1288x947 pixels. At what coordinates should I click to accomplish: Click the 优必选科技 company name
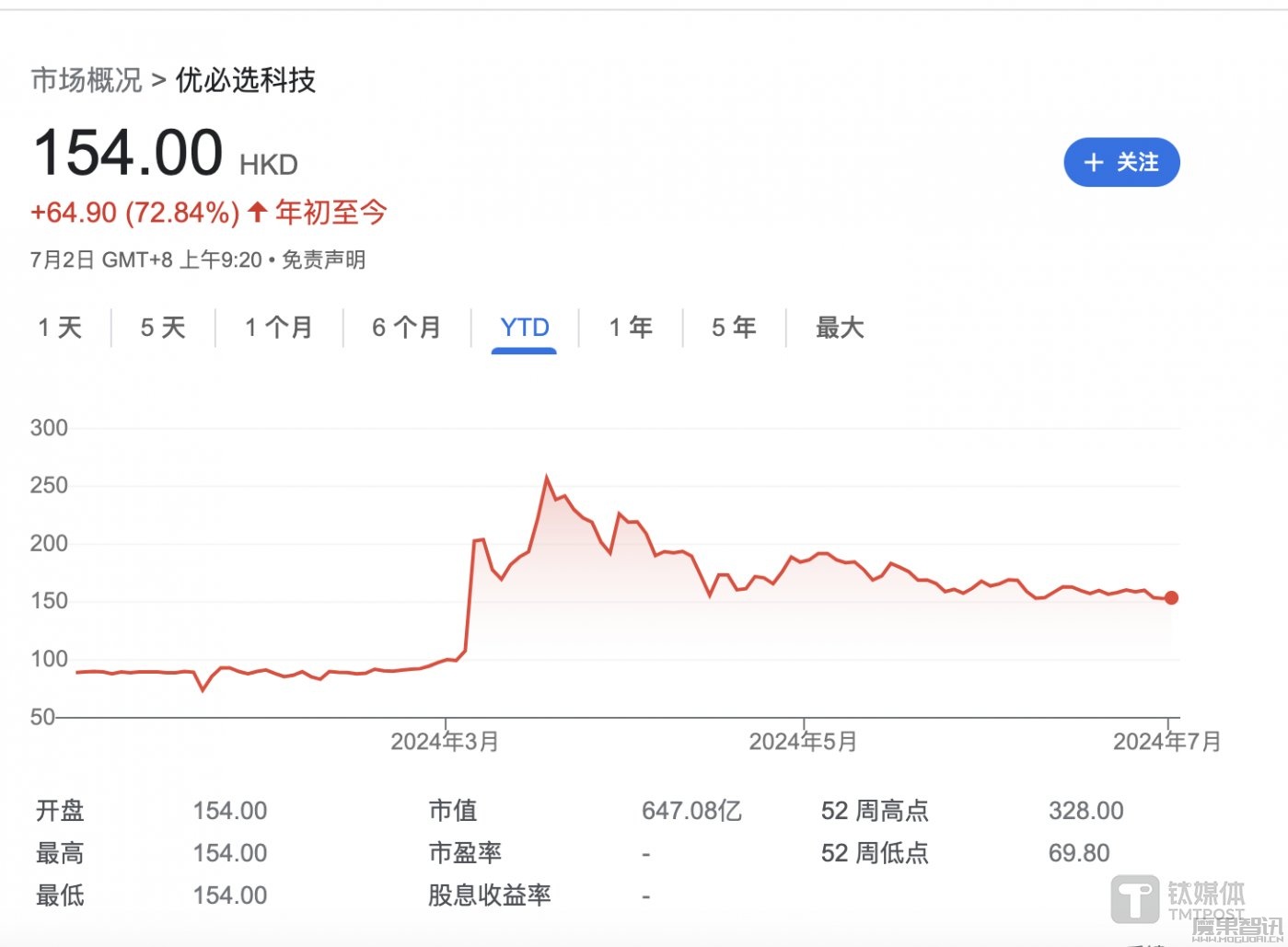(x=246, y=80)
